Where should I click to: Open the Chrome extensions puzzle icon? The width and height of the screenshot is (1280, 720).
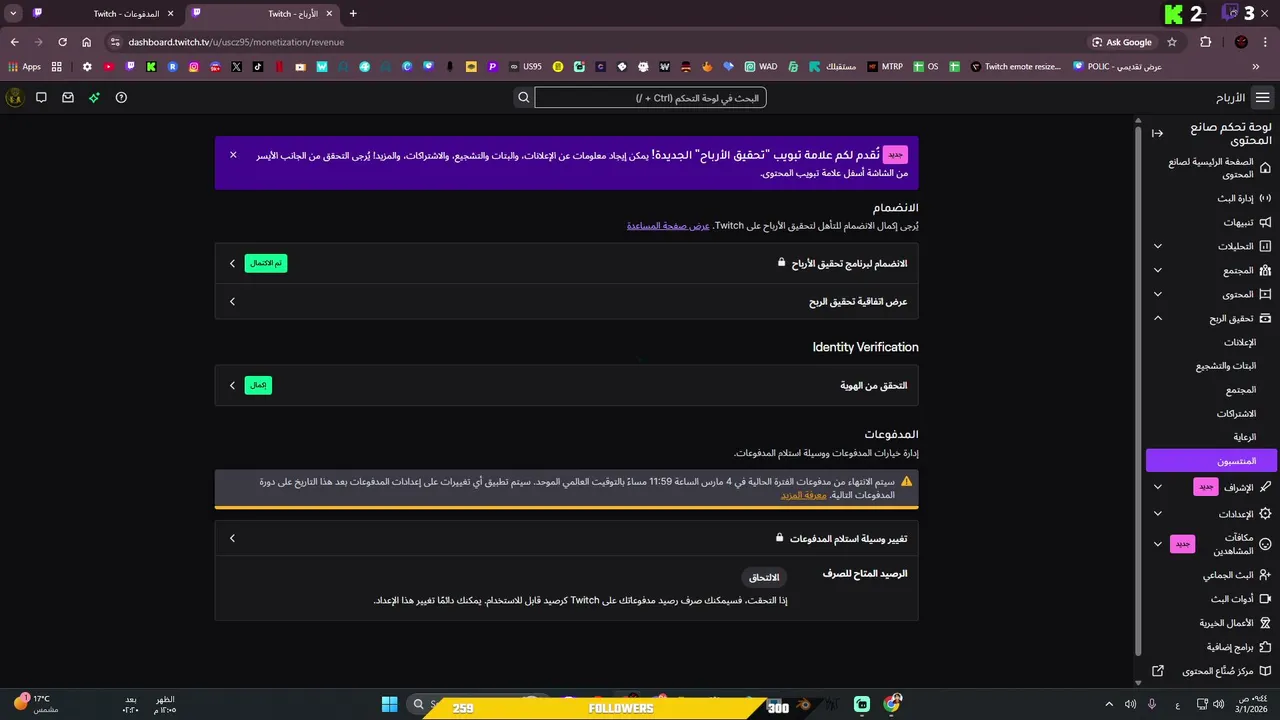1205,42
